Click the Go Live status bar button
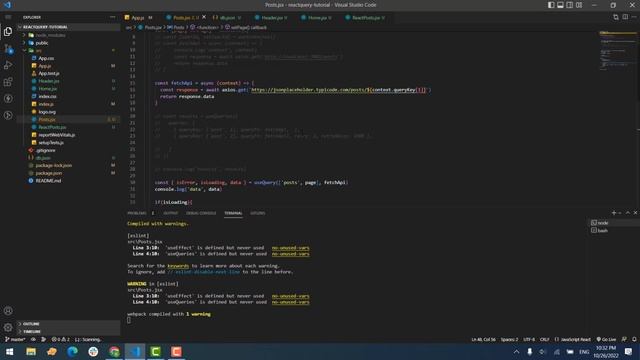640x360 pixels. (606, 340)
